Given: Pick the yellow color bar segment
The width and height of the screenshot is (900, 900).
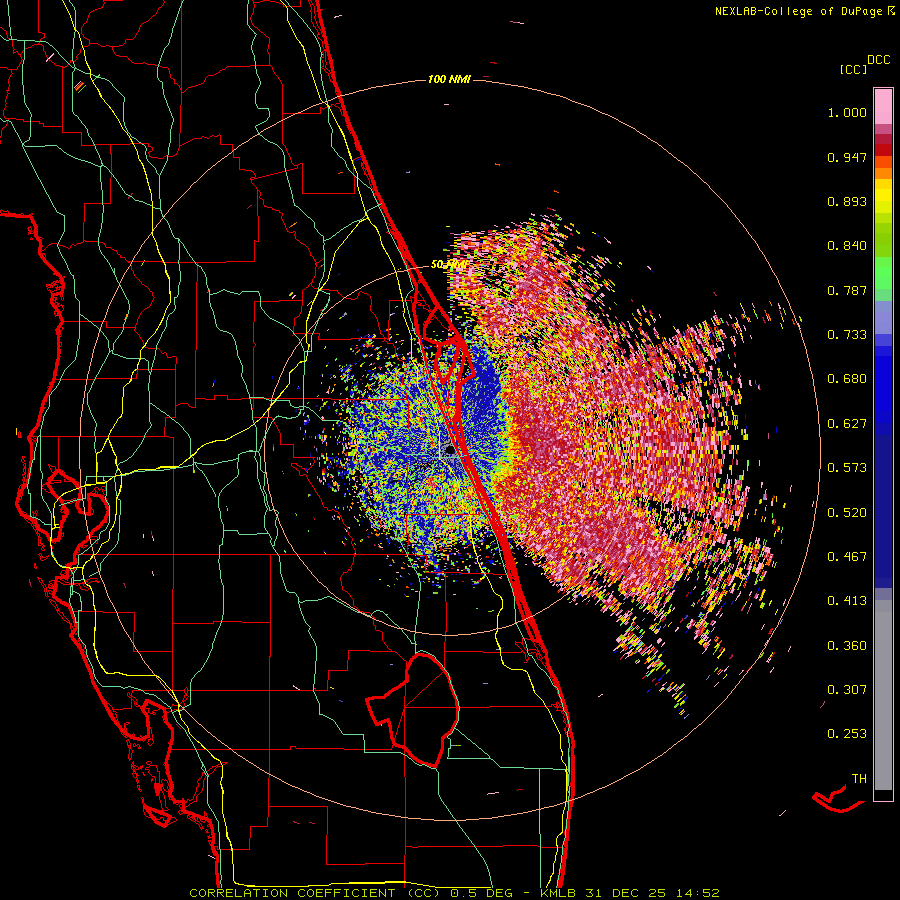Looking at the screenshot, I should click(x=883, y=196).
